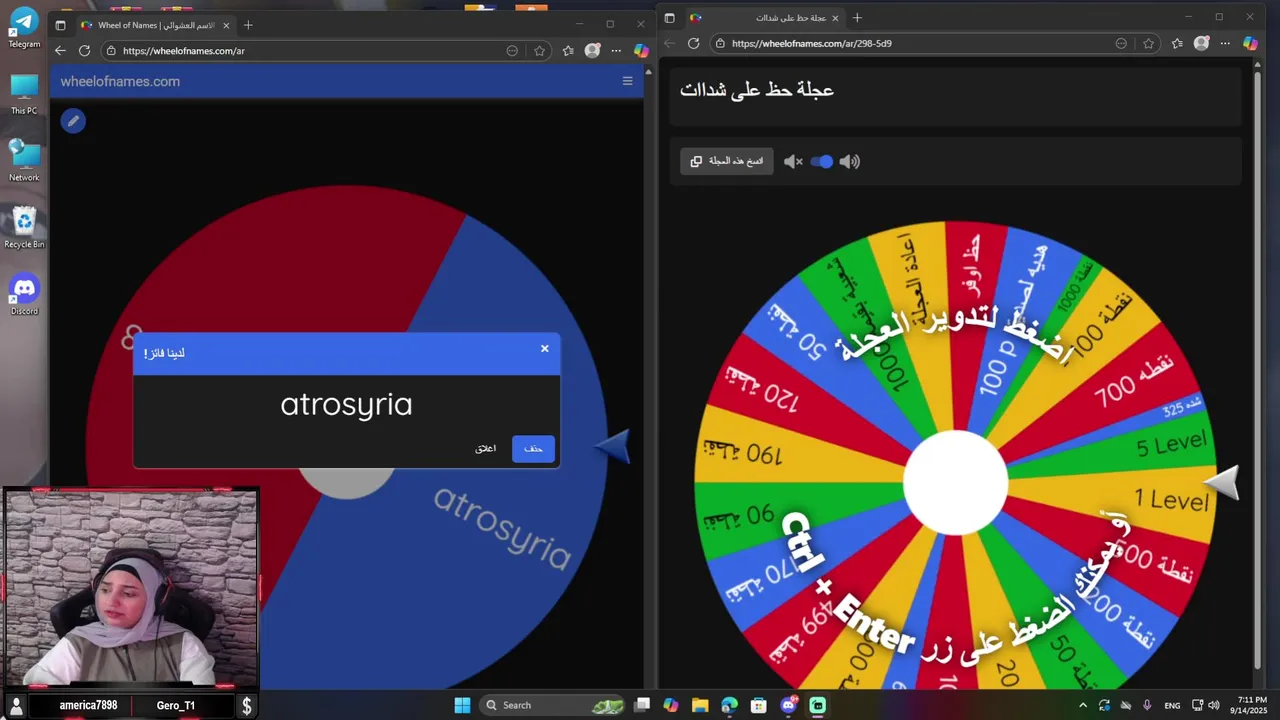Image resolution: width=1280 pixels, height=720 pixels.
Task: Click the right page's vertical scrollbar
Action: tap(1258, 370)
